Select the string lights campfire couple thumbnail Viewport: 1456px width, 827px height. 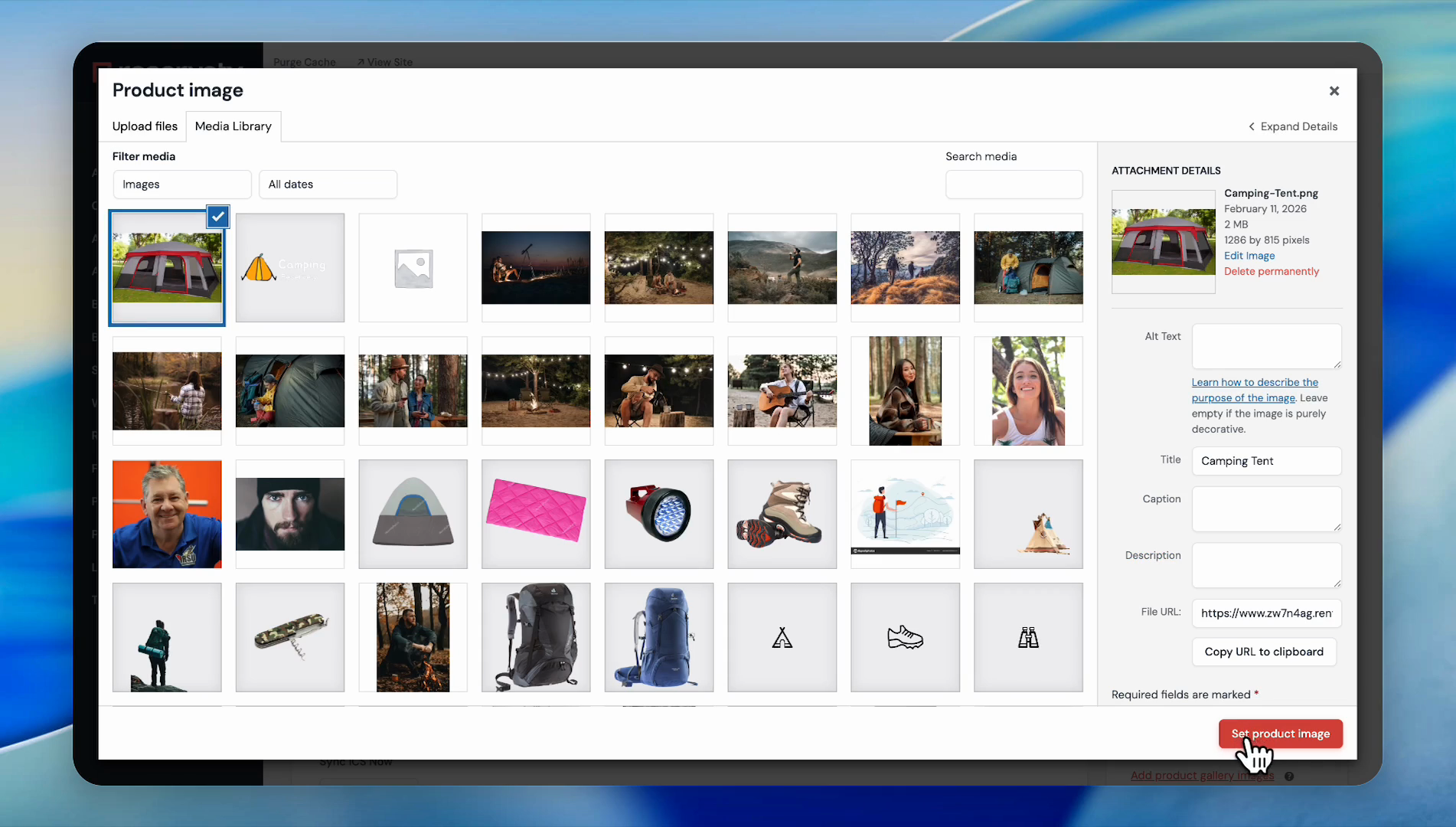pyautogui.click(x=659, y=268)
